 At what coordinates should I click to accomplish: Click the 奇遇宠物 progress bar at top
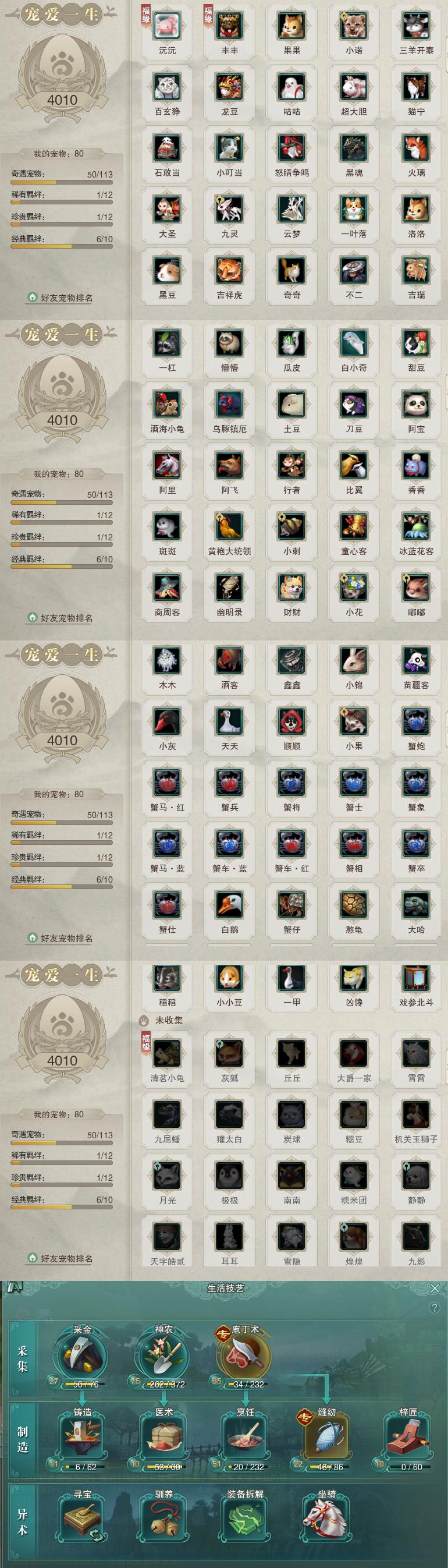coord(62,182)
